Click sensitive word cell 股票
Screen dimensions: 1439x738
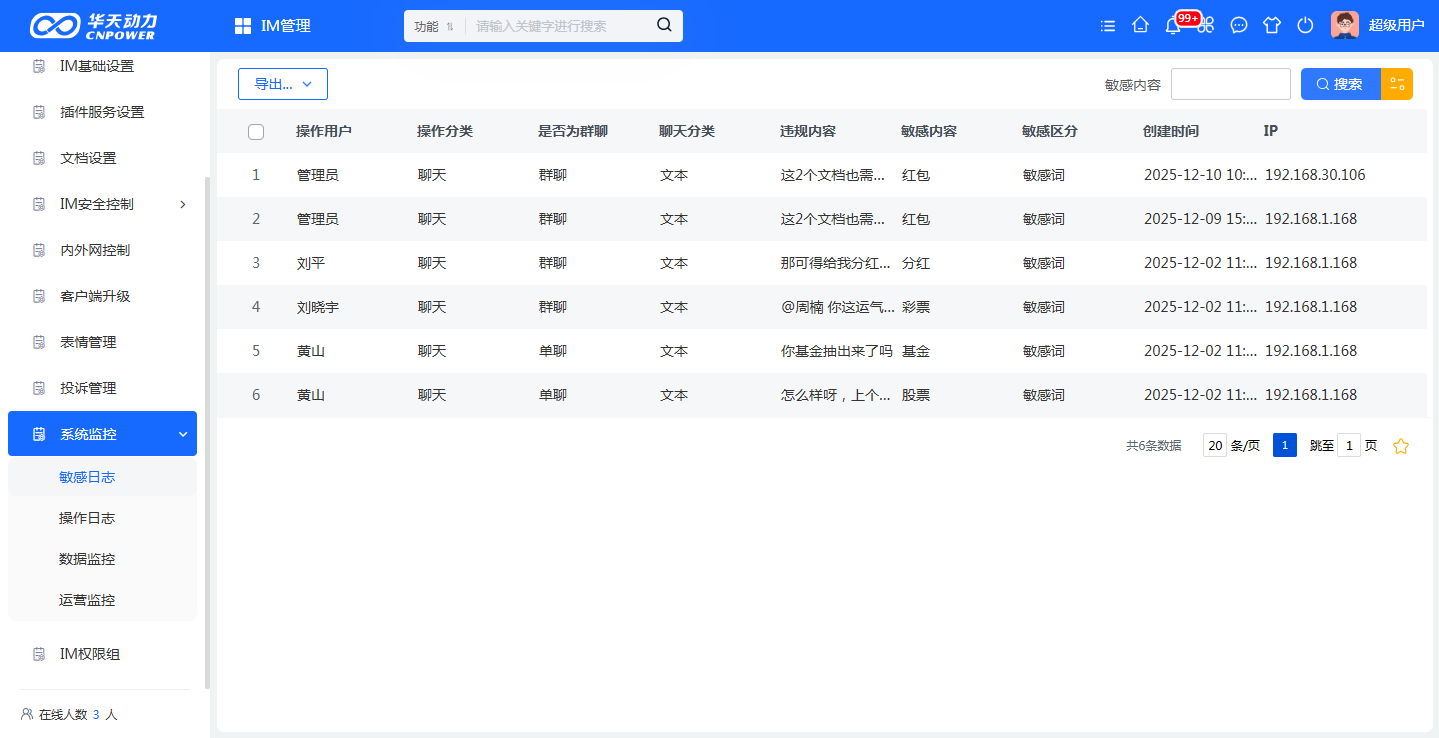click(x=916, y=395)
